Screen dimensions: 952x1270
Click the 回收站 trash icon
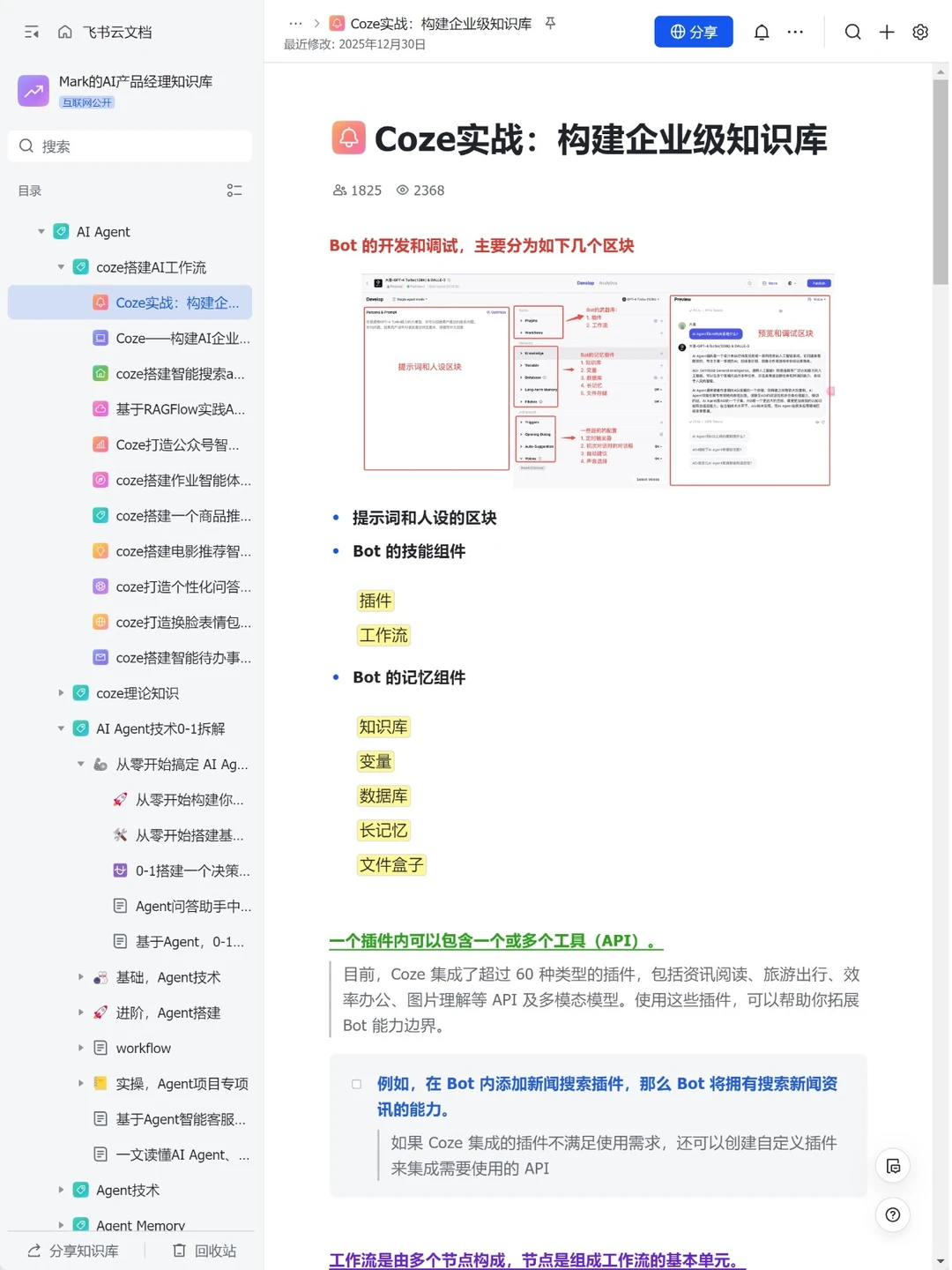pyautogui.click(x=180, y=1251)
